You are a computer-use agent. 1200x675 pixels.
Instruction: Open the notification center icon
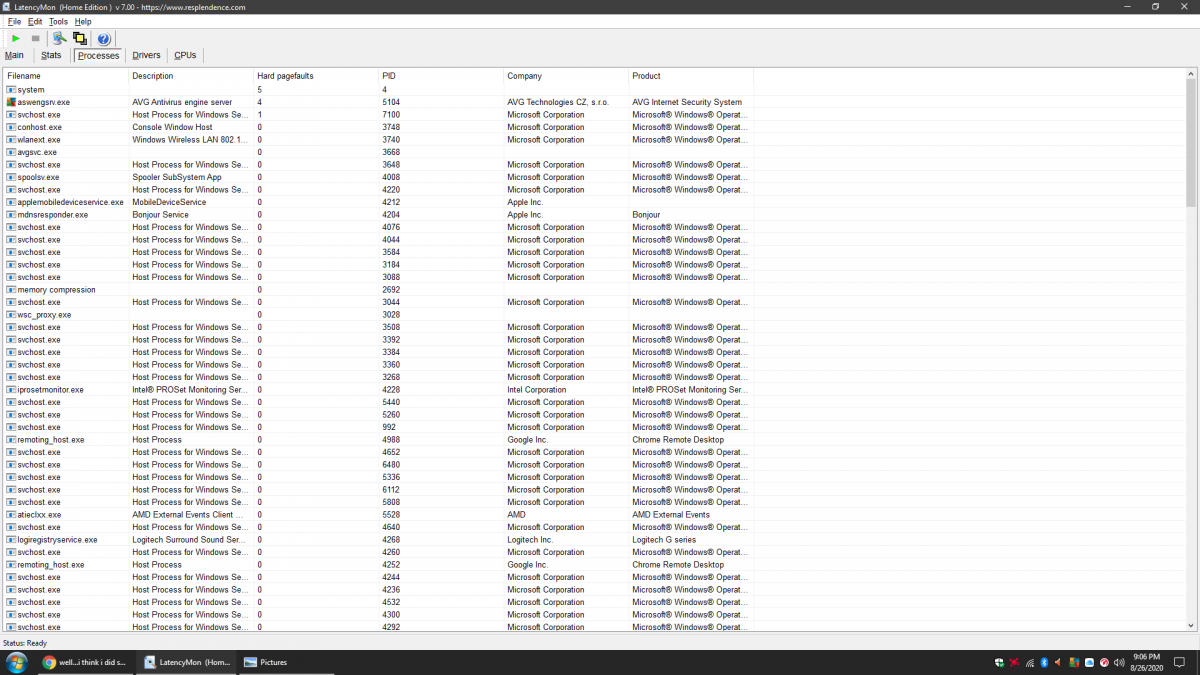tap(1179, 662)
